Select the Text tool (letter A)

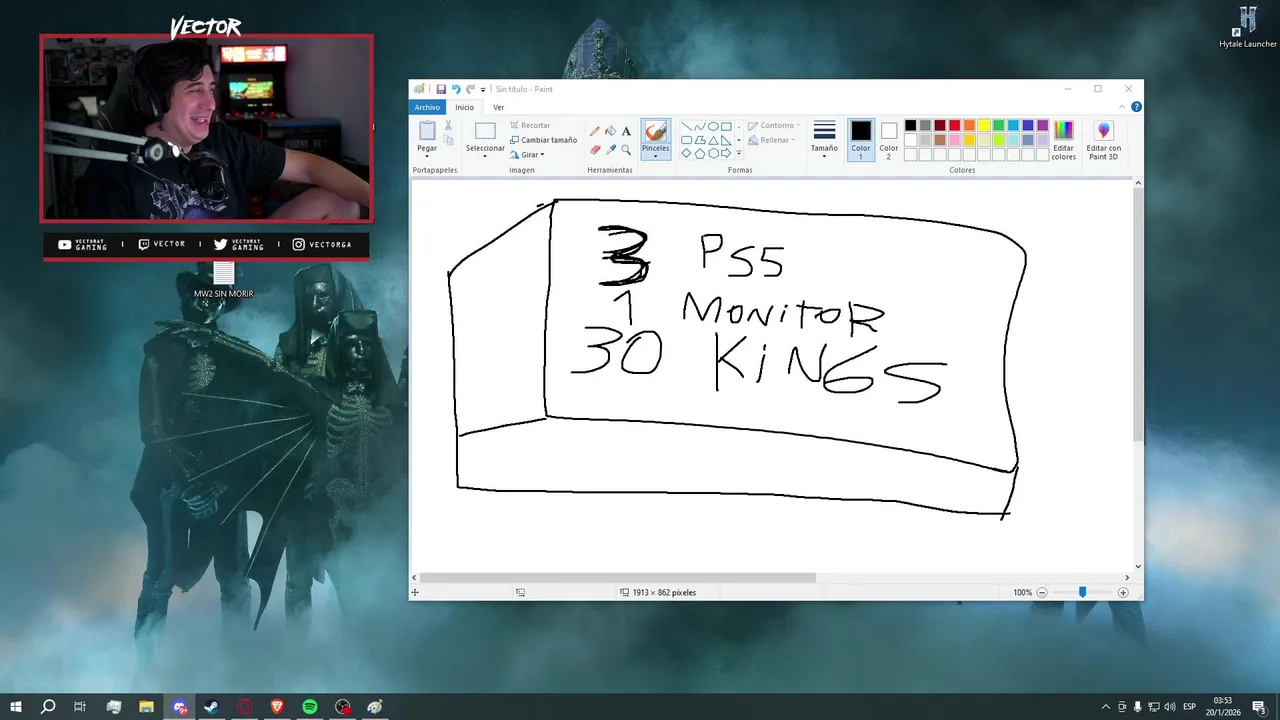coord(626,131)
